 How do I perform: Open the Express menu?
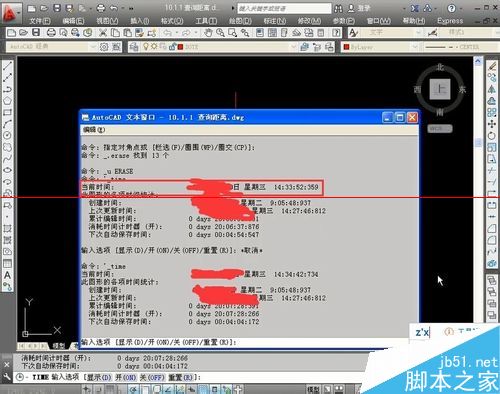coord(450,21)
